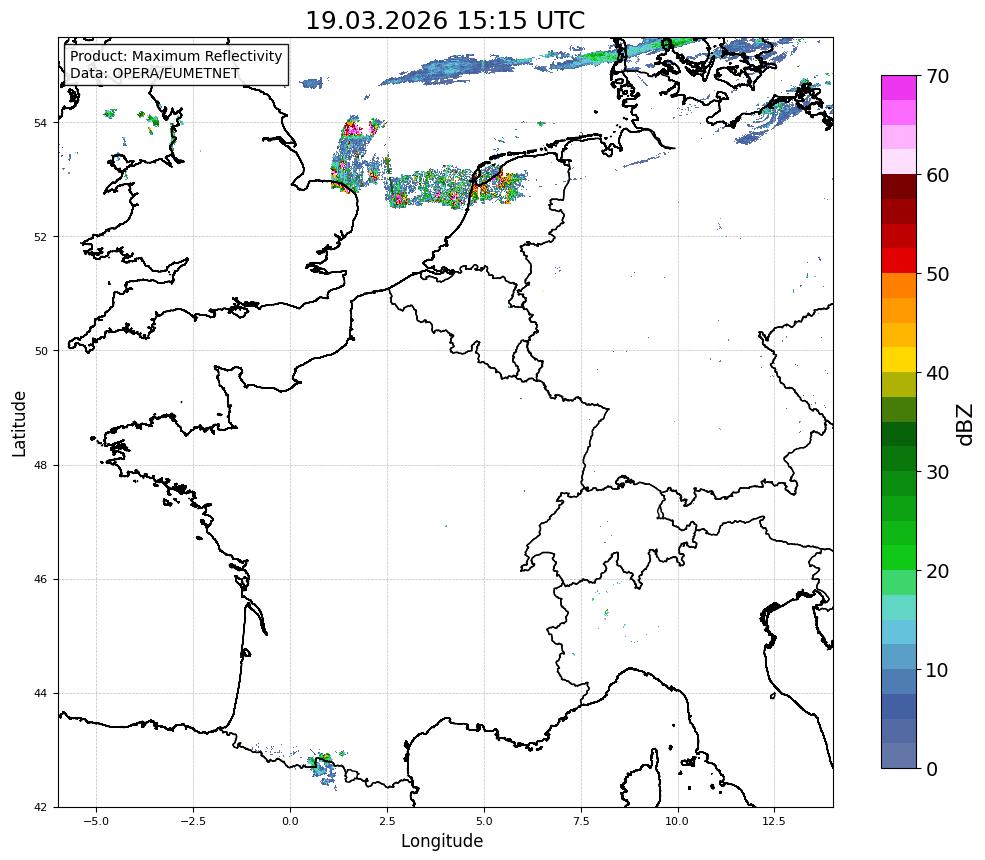The width and height of the screenshot is (985, 860).
Task: Click the latitude tick label 48
Action: (40, 465)
